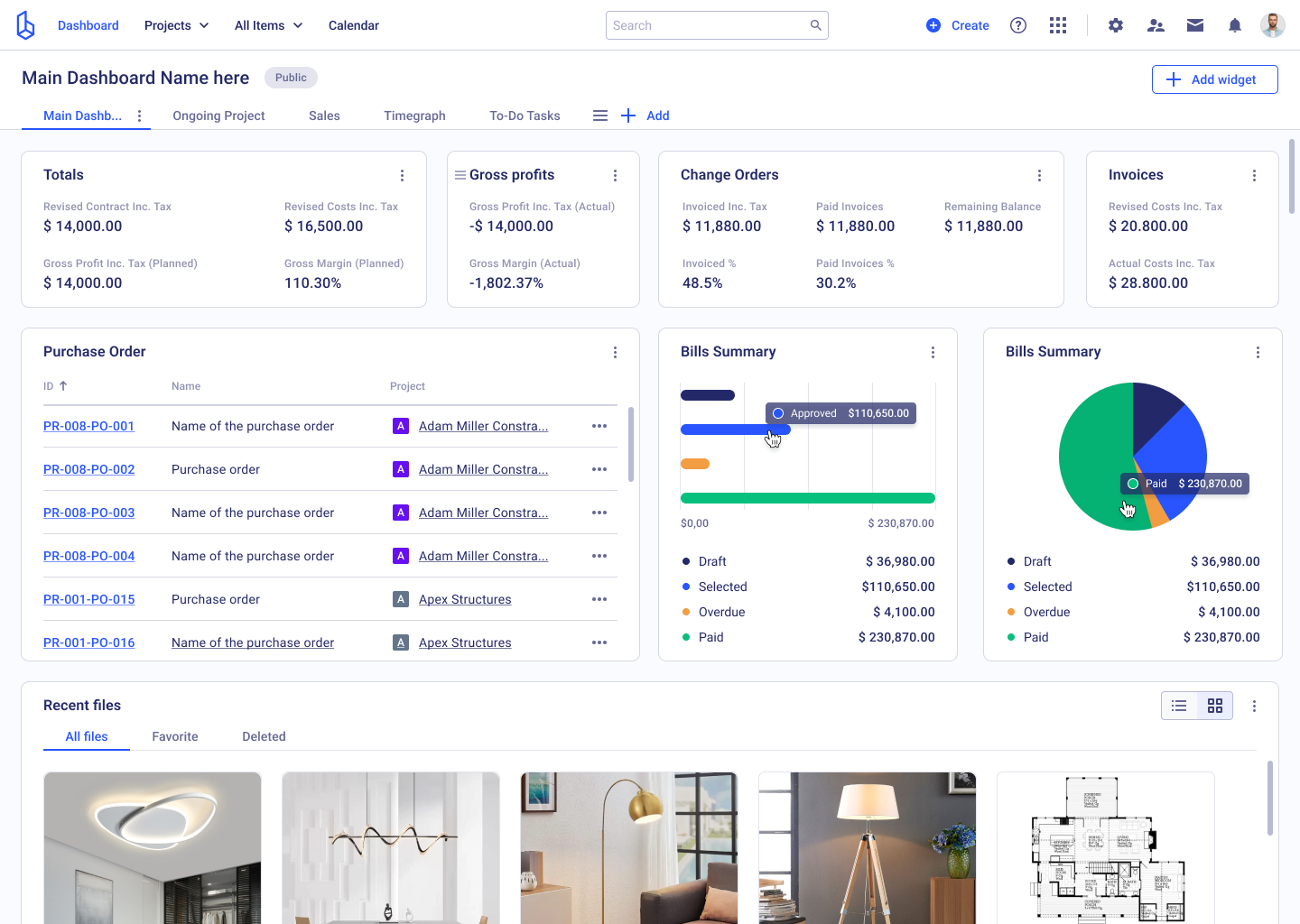Viewport: 1300px width, 924px height.
Task: Grab the Gross profits drag handle icon
Action: (460, 175)
